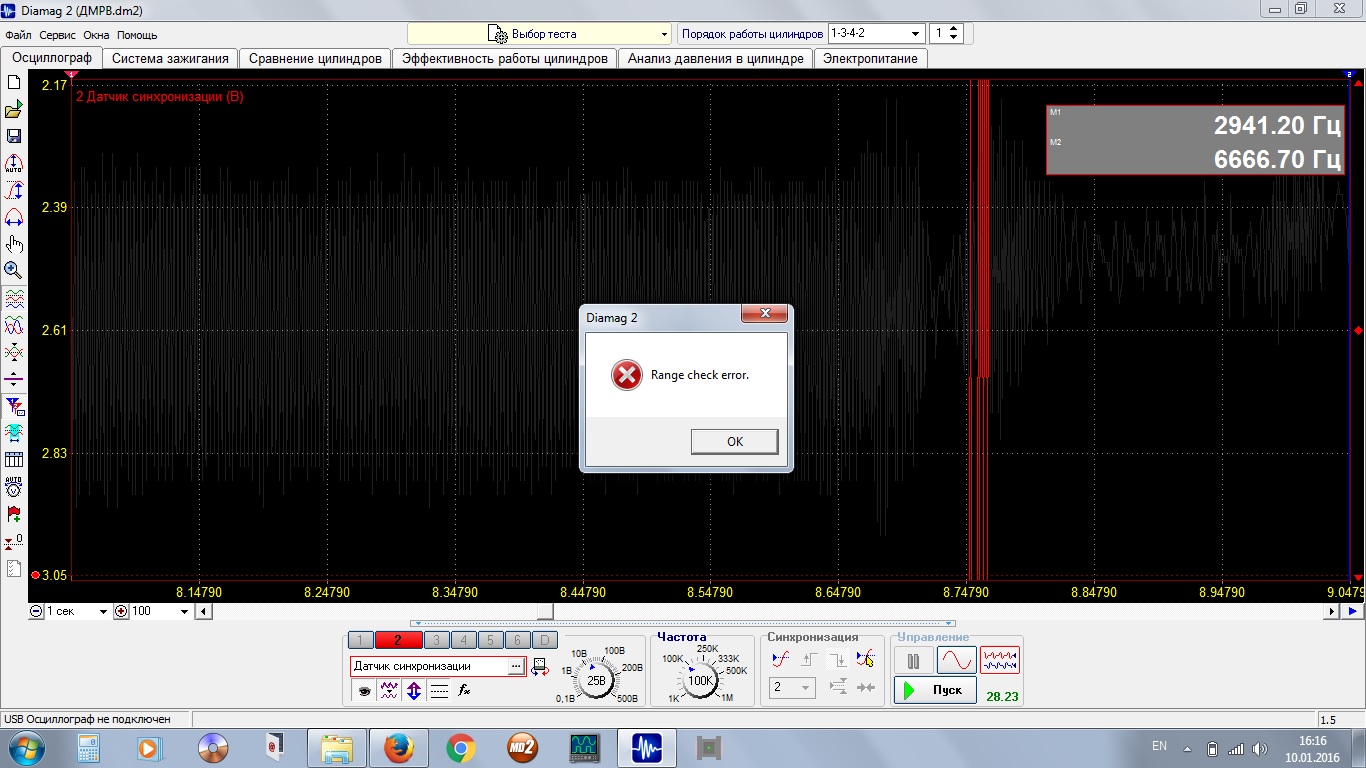Click the filter funnel icon in the left toolbar
This screenshot has width=1366, height=768.
[14, 406]
